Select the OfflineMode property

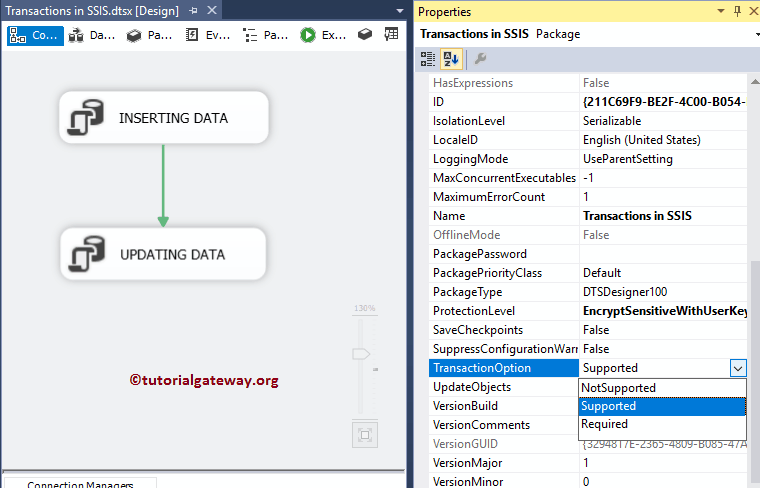point(504,235)
